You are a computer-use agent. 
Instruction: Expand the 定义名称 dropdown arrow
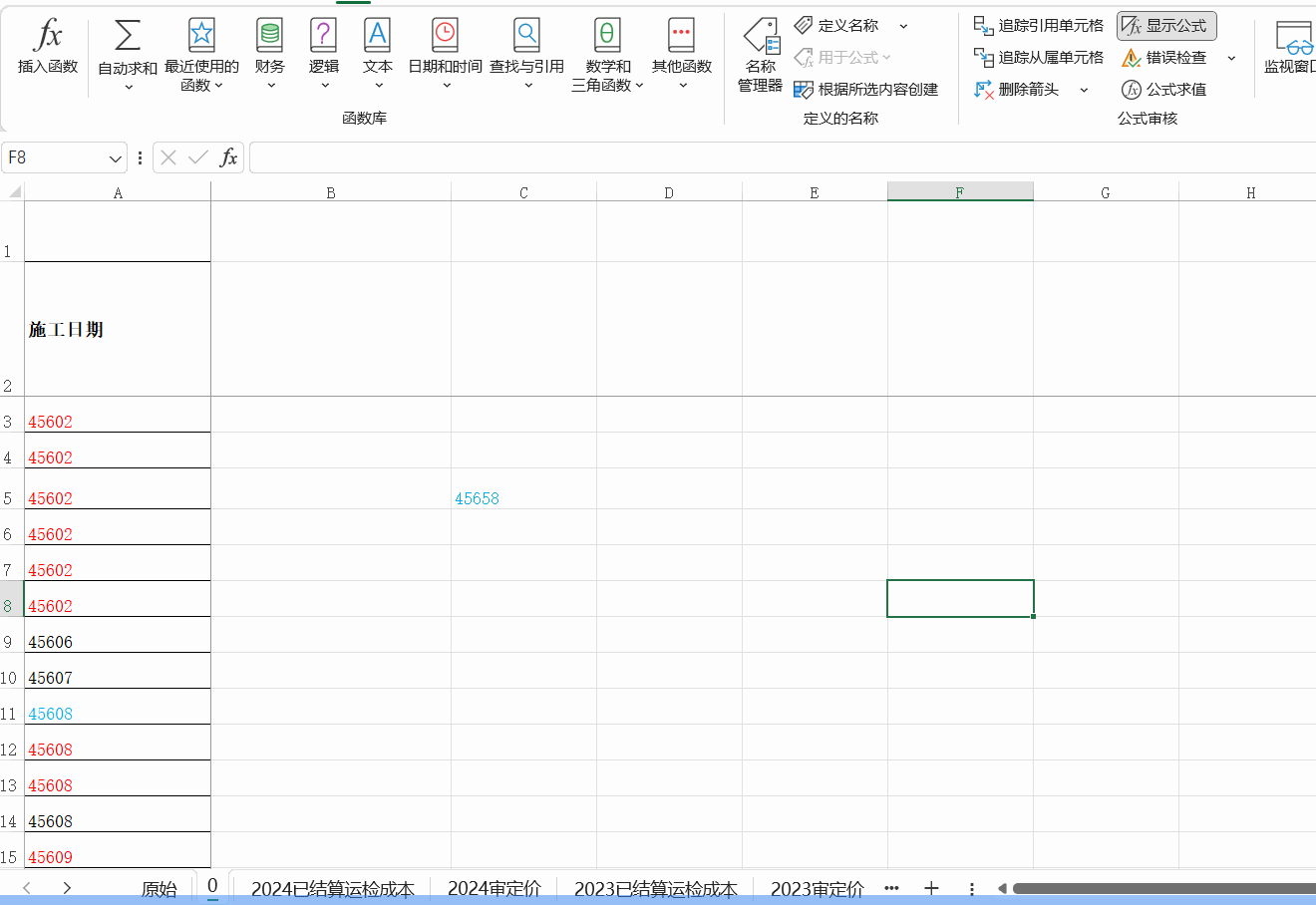903,26
